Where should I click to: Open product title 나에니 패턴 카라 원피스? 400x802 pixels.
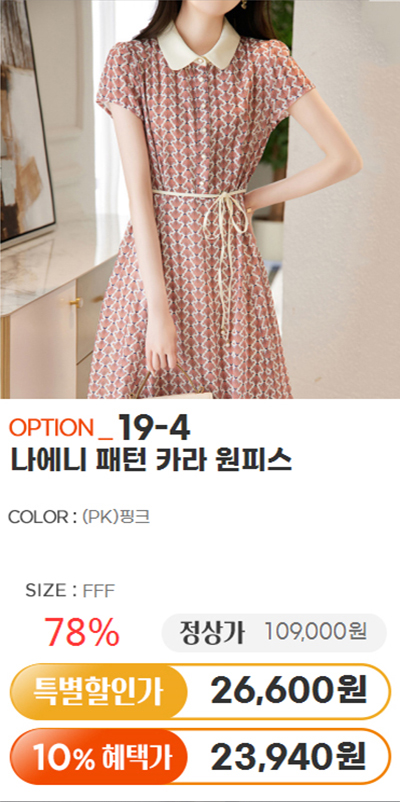pos(151,461)
